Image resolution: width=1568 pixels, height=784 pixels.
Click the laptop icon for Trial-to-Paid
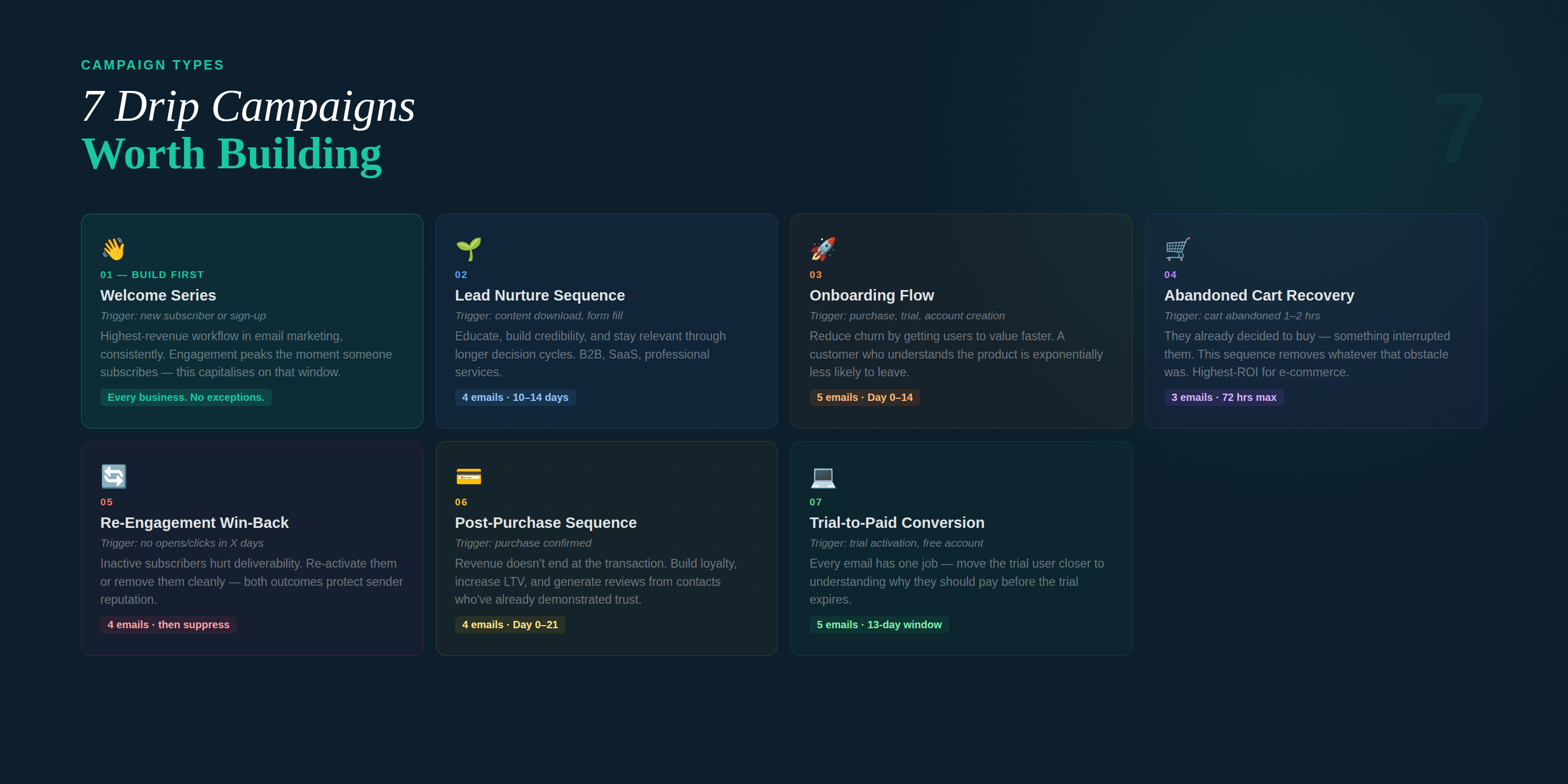tap(822, 477)
